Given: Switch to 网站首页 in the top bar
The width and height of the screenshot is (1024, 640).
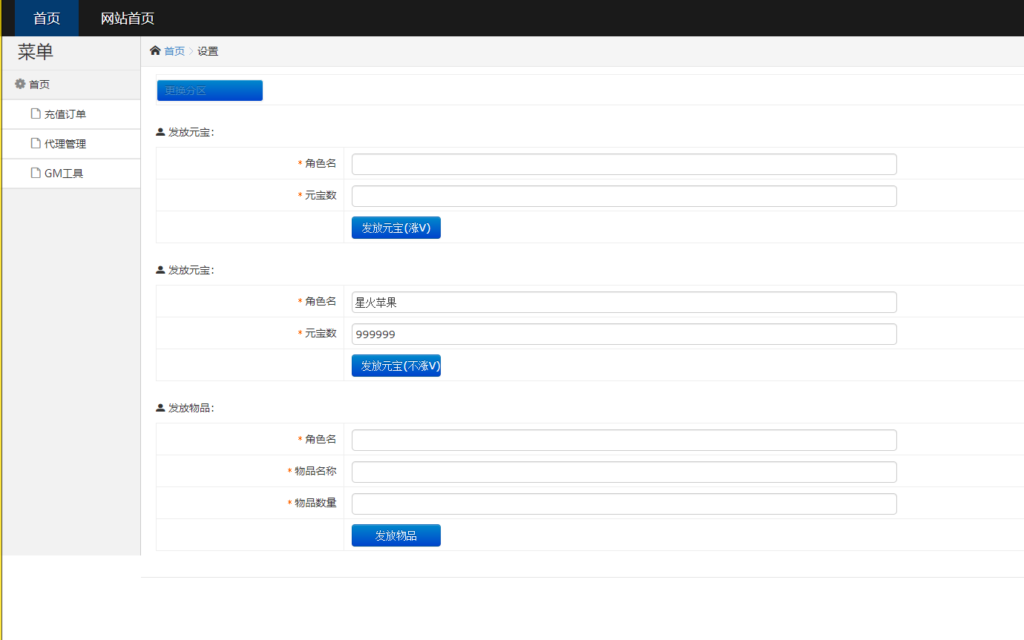Looking at the screenshot, I should (128, 18).
